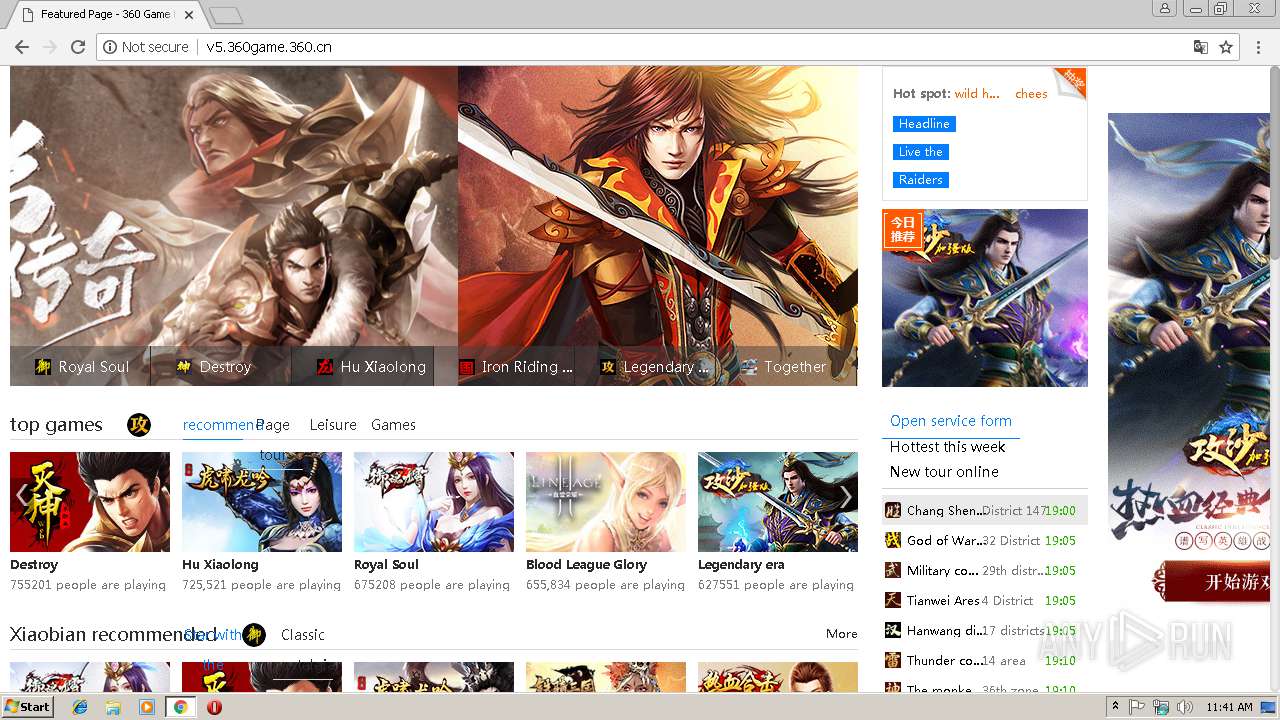Select the Classic tab

tap(303, 635)
